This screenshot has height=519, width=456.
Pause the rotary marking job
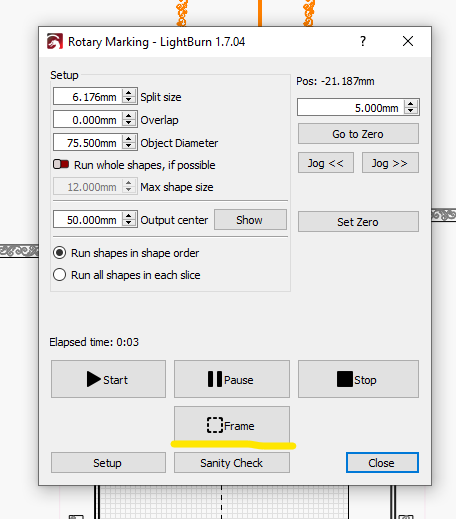232,379
